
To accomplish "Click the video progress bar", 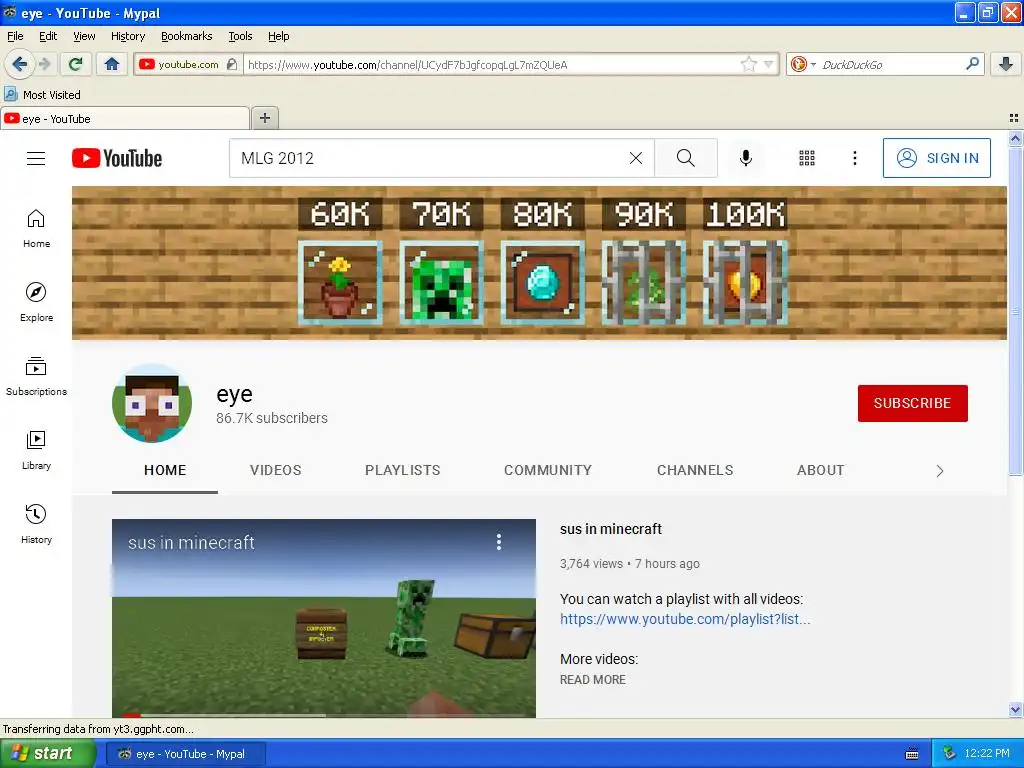I will tap(324, 715).
